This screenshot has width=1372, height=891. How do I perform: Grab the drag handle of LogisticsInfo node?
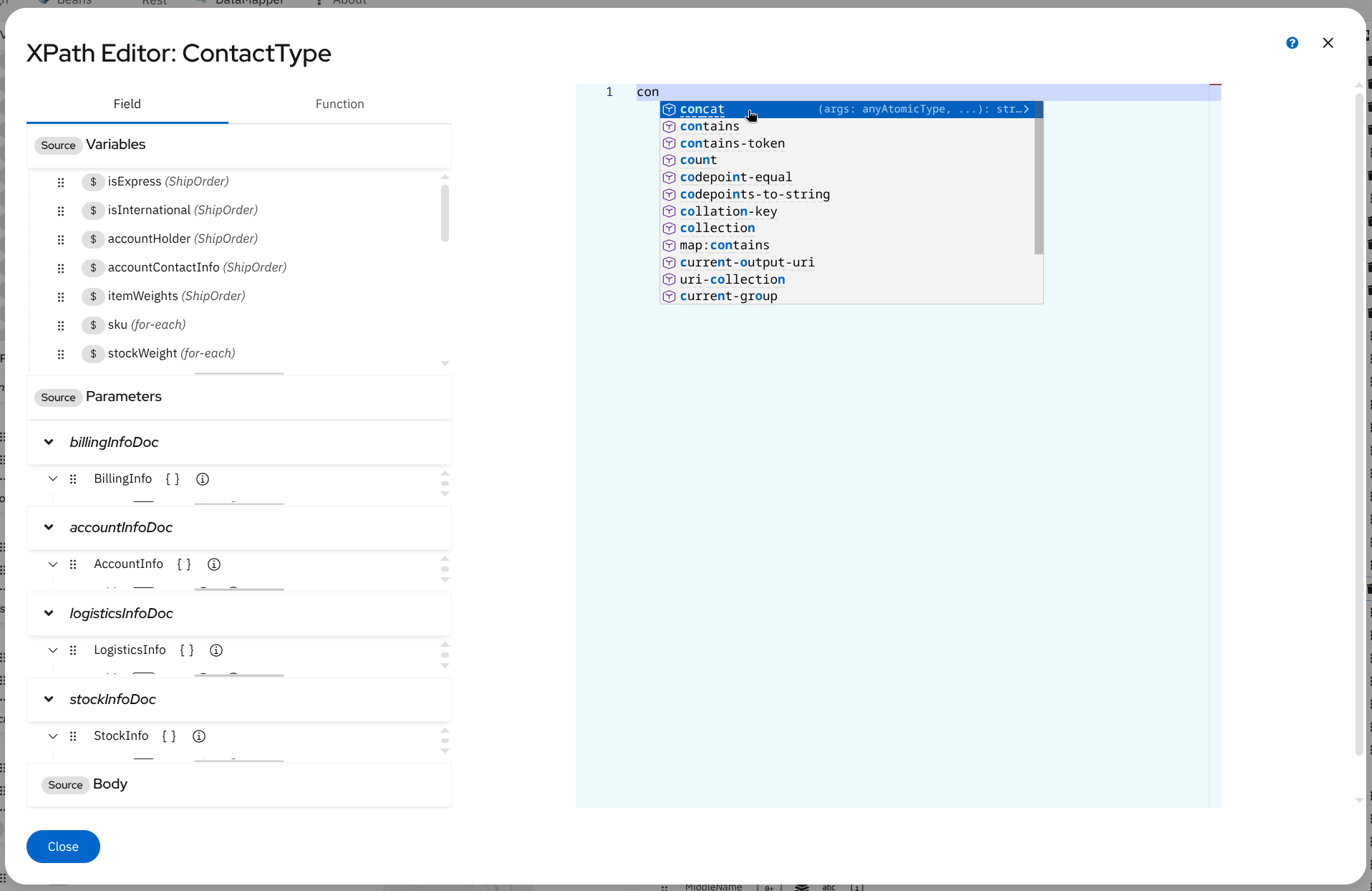click(73, 650)
